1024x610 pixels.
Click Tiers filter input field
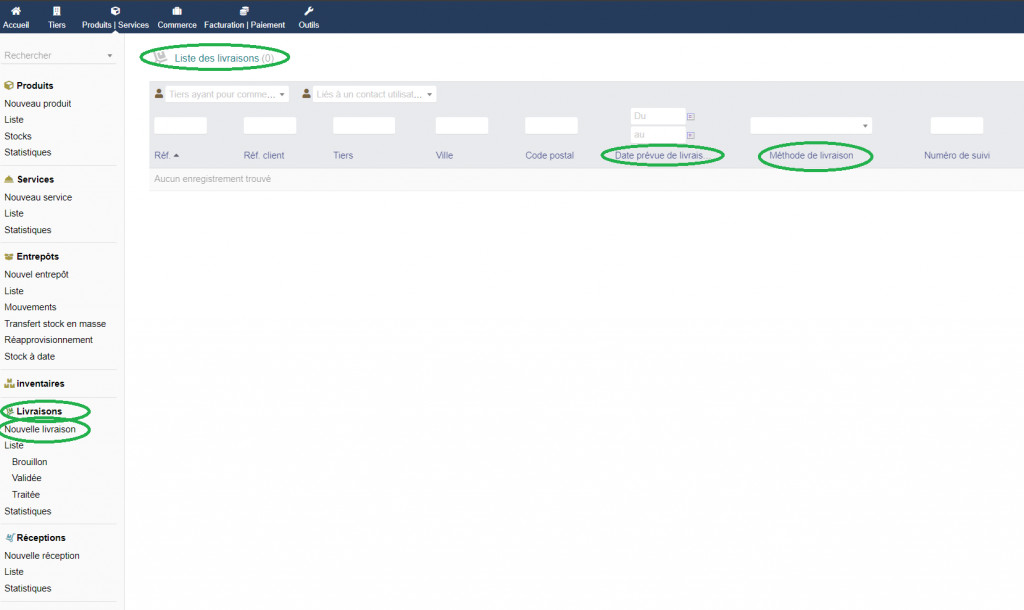(364, 125)
